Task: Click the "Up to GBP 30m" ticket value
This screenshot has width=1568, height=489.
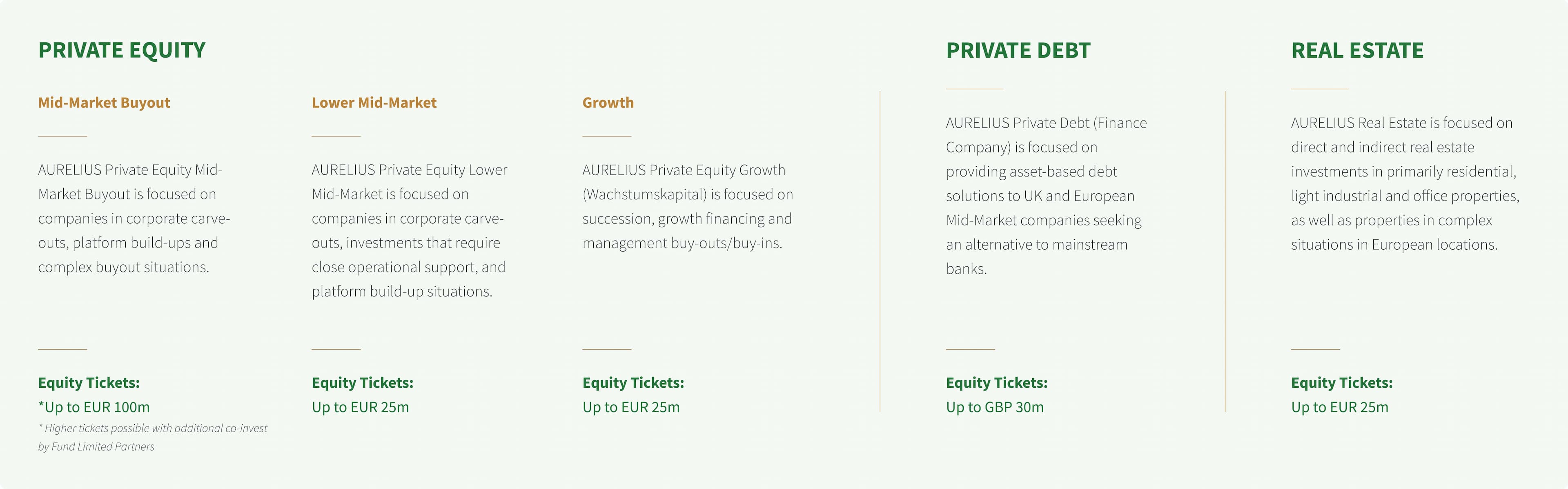Action: 994,407
